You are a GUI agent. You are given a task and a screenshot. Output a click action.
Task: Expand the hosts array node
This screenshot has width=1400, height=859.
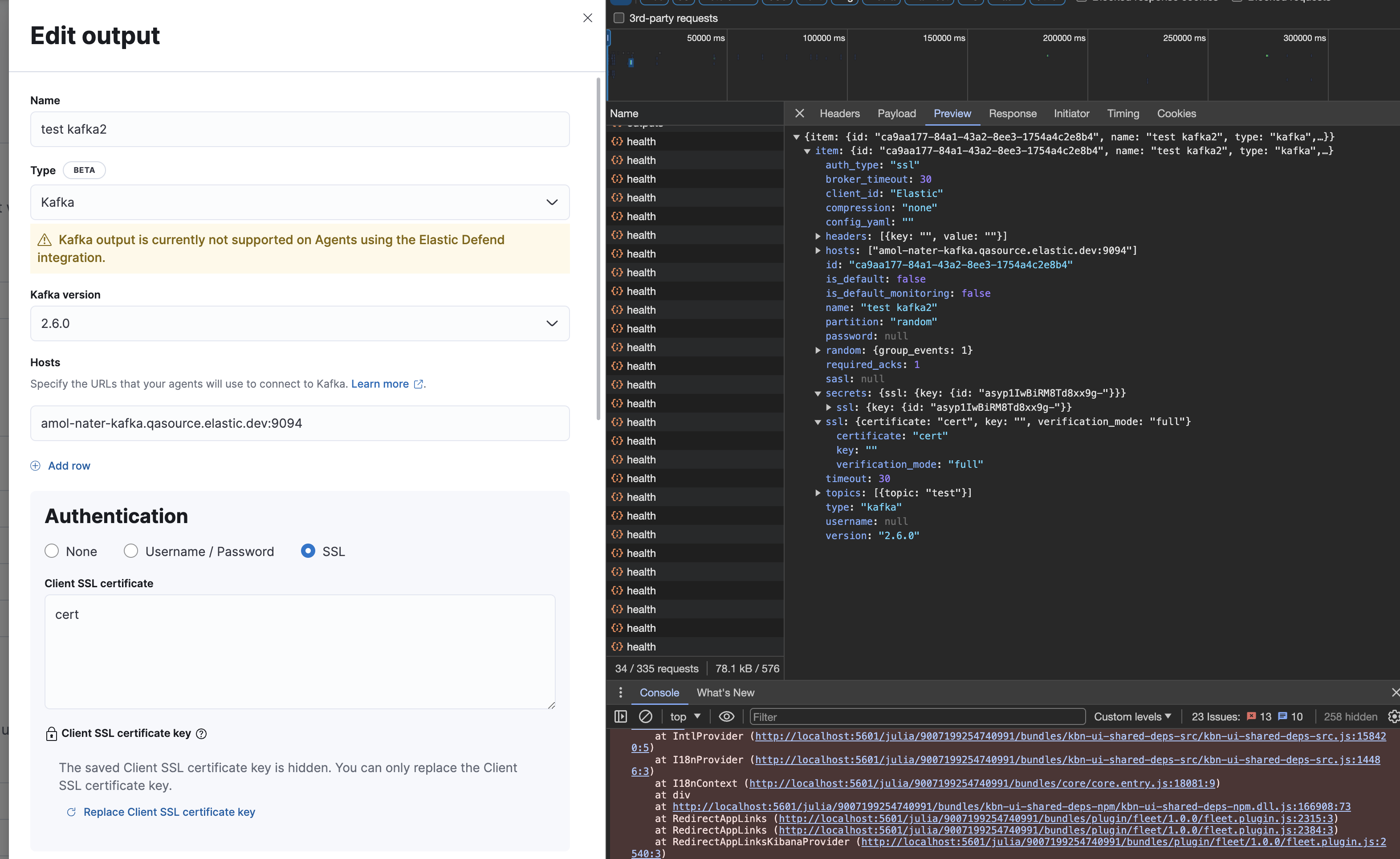(818, 251)
